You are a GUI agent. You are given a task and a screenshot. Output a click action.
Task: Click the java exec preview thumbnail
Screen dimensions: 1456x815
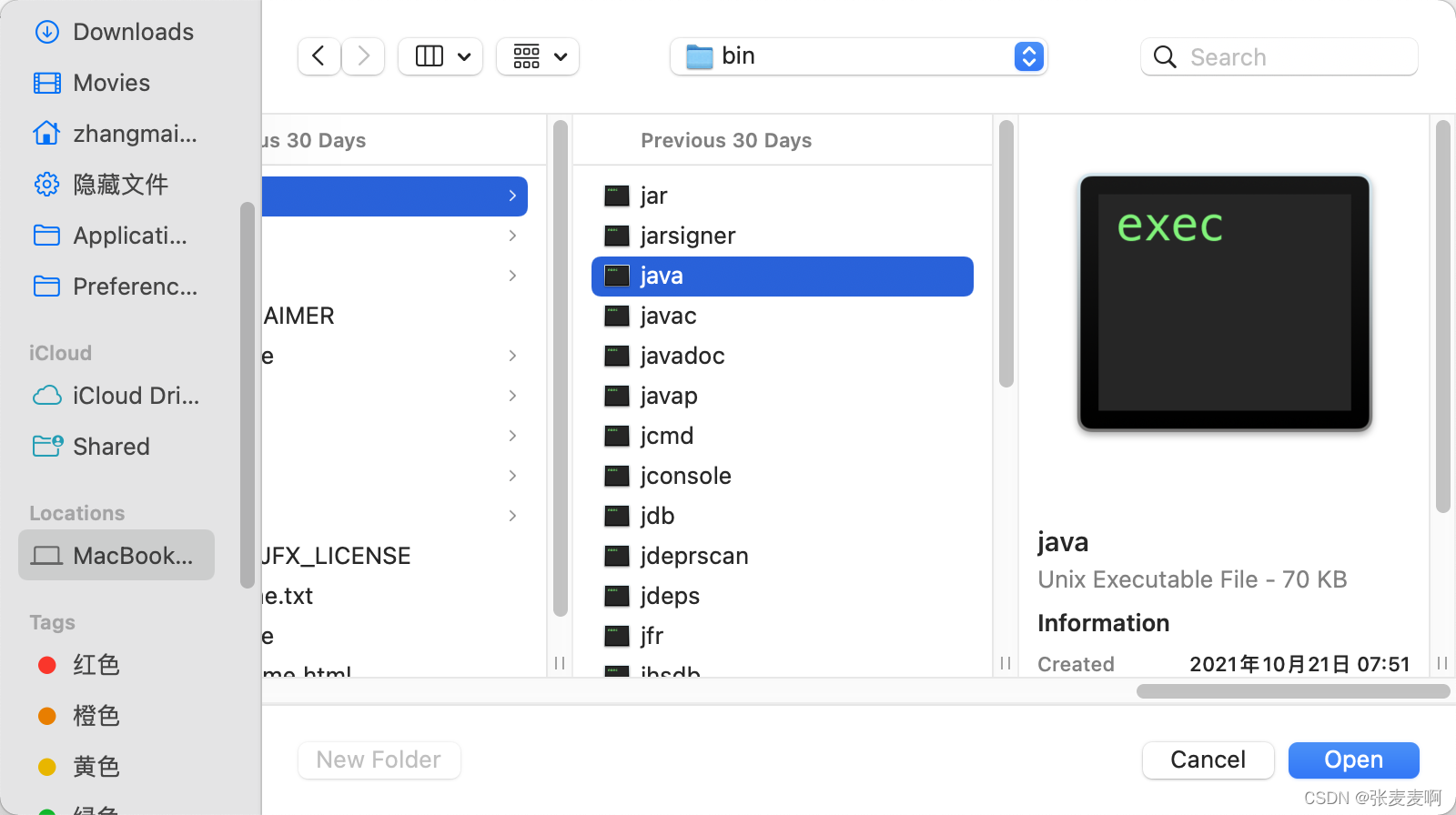coord(1224,303)
